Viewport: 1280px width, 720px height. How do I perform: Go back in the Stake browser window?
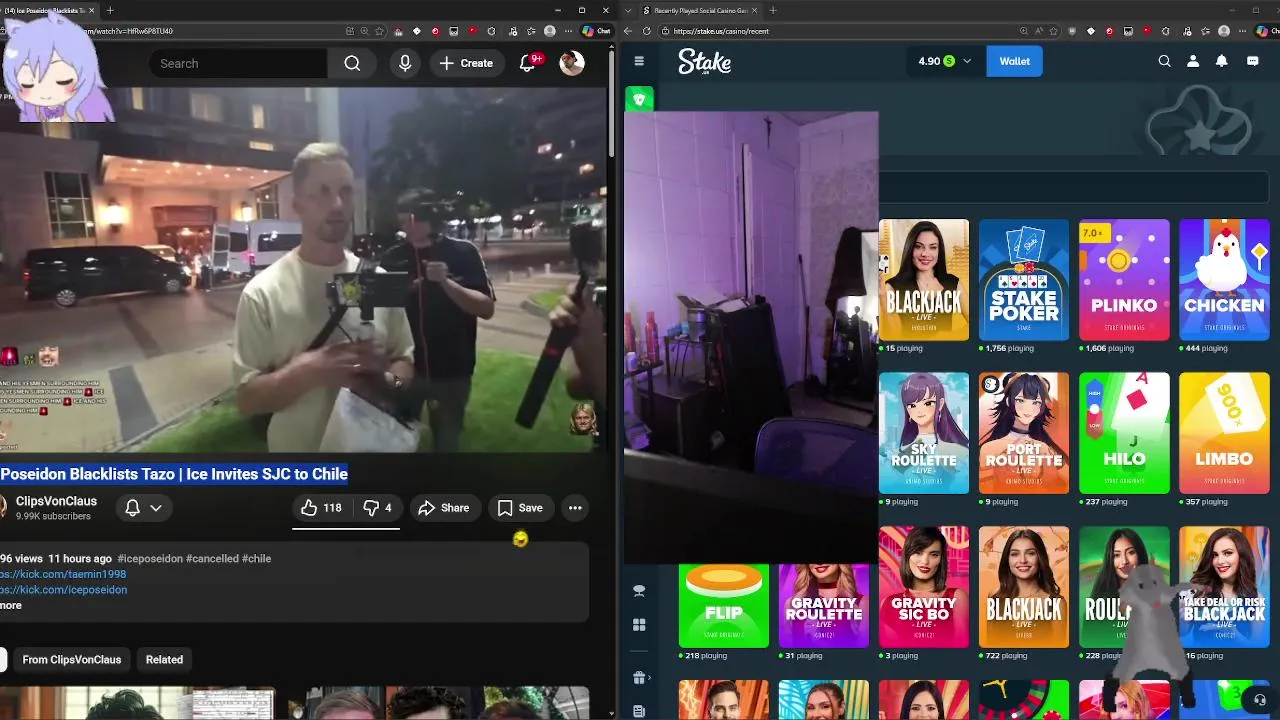click(630, 31)
